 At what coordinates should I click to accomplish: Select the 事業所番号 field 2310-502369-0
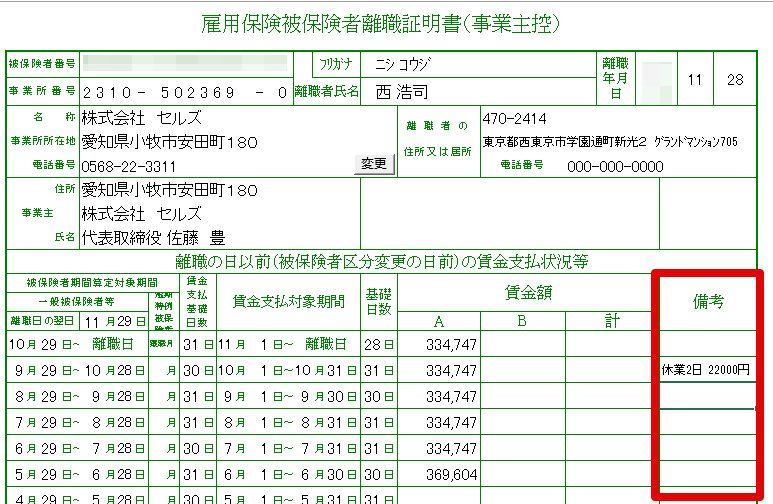pos(186,92)
